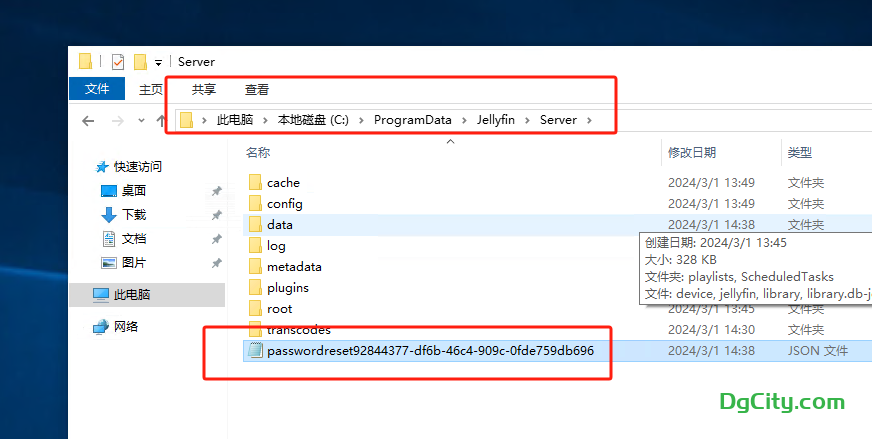Select Server breadcrumb segment
The width and height of the screenshot is (872, 439).
coord(558,120)
